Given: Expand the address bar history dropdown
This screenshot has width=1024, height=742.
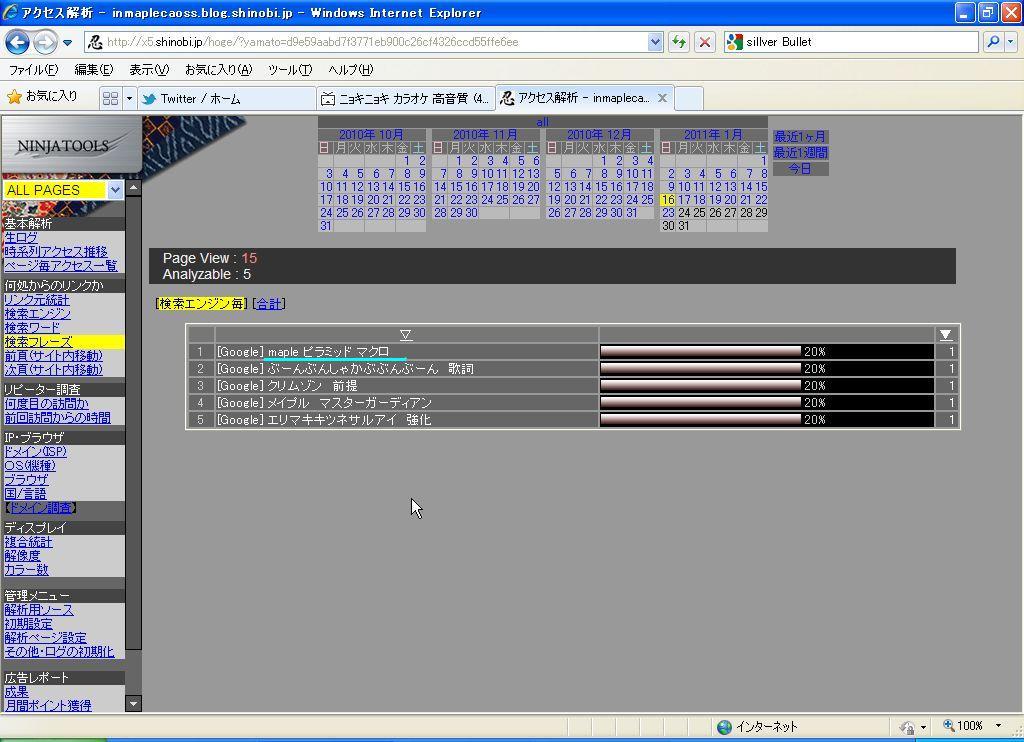Looking at the screenshot, I should [655, 42].
